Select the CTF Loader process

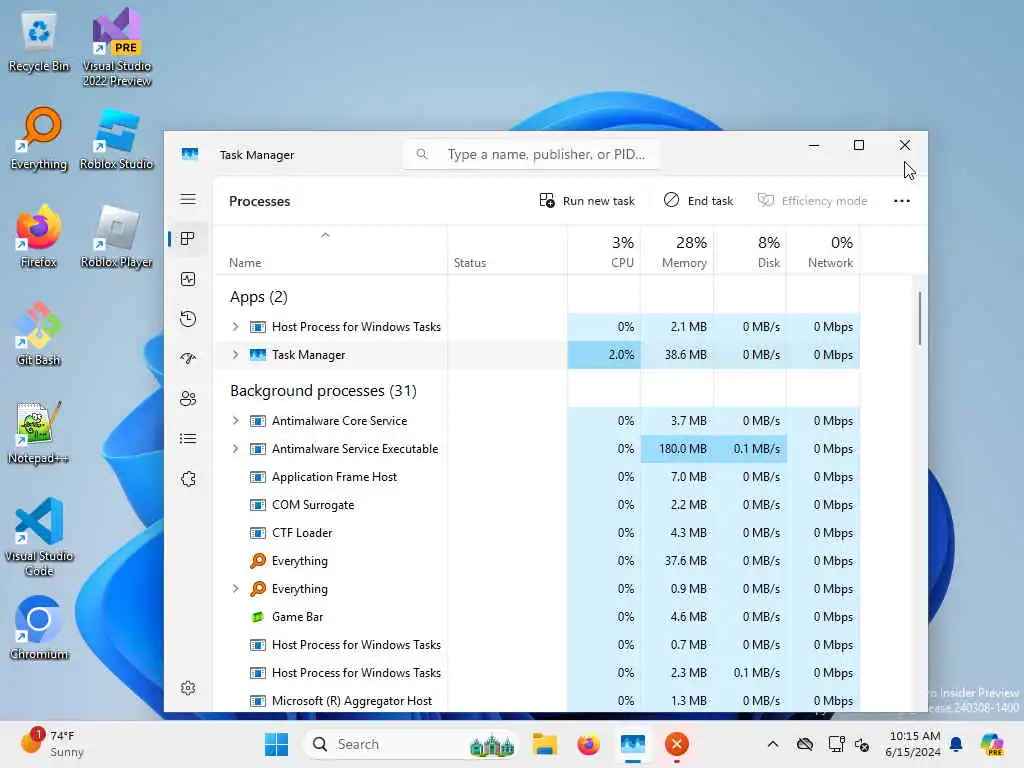pos(536,533)
